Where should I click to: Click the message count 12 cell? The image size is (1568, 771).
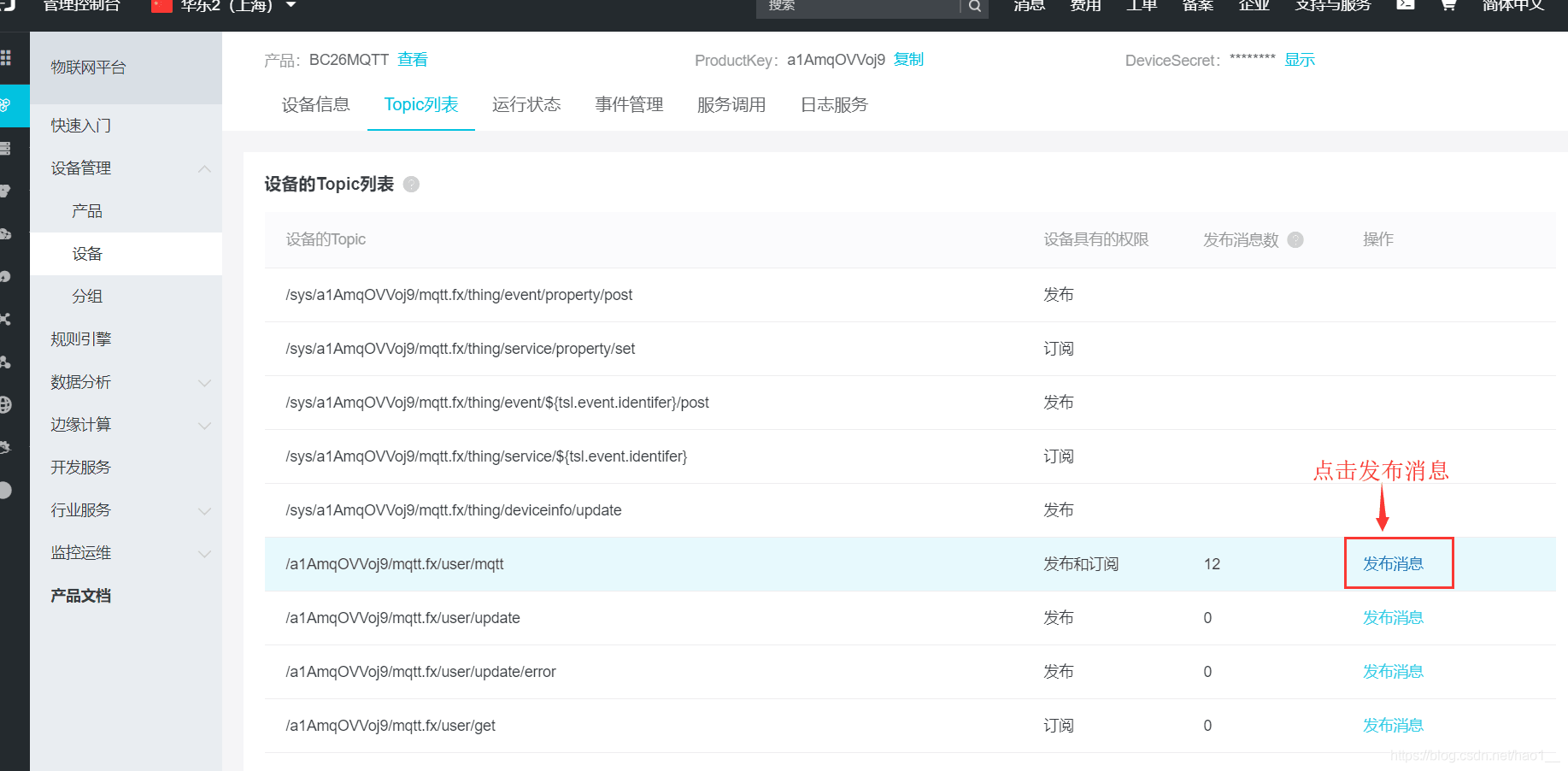click(x=1212, y=564)
